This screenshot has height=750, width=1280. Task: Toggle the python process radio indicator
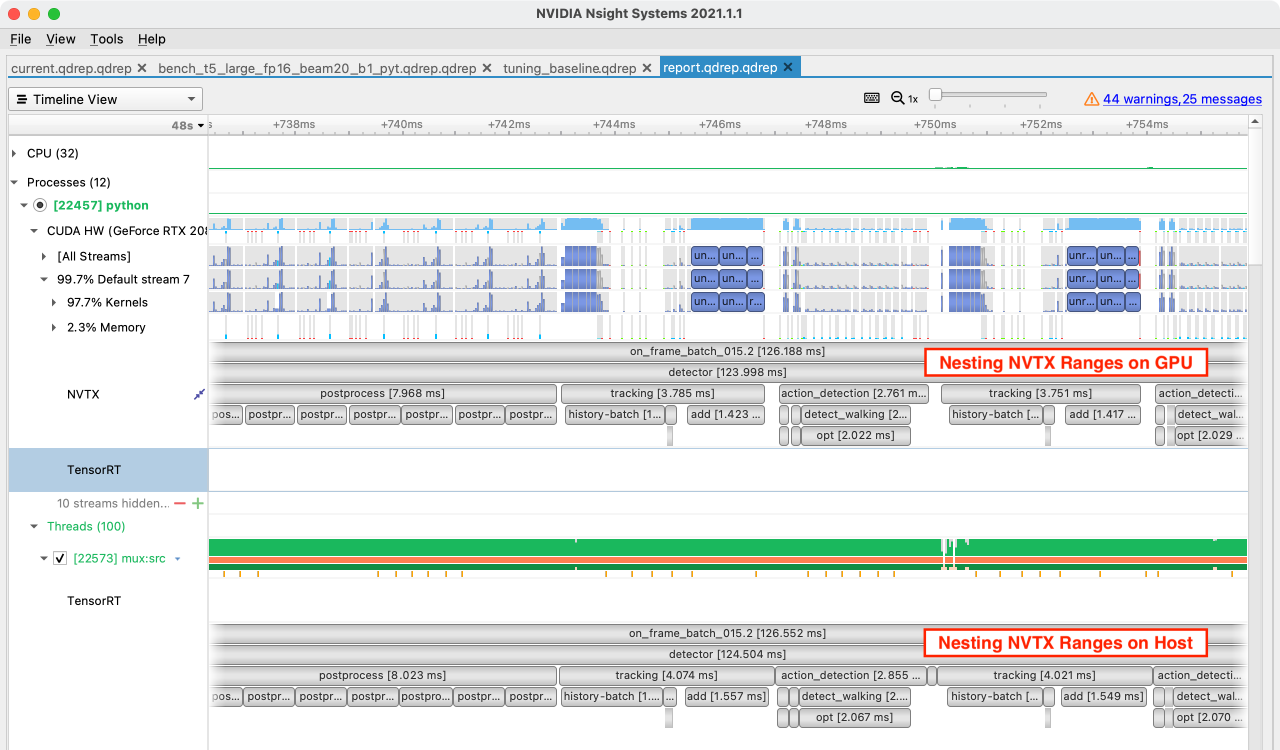tap(40, 205)
